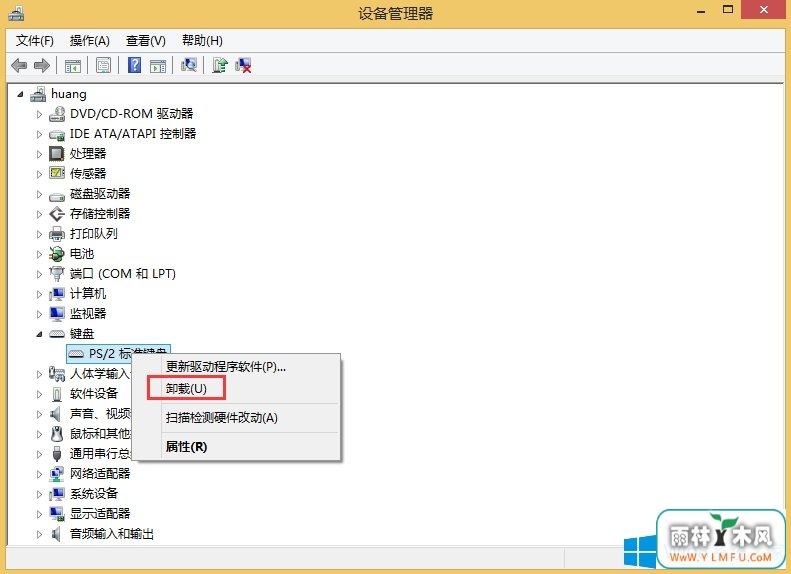Click the 键盘 keyboard category icon
This screenshot has height=574, width=791.
click(x=56, y=334)
